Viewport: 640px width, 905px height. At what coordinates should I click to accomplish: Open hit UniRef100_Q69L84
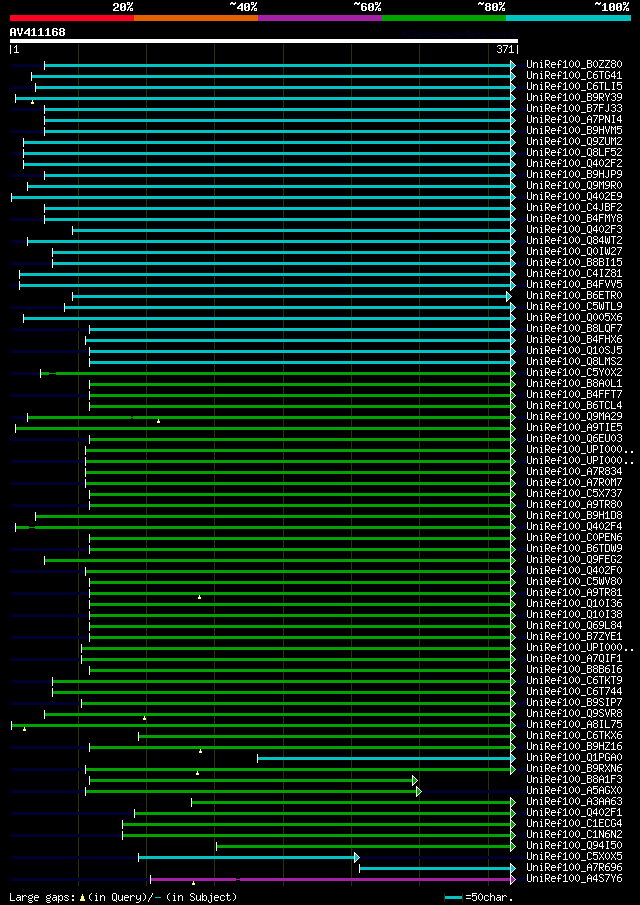pyautogui.click(x=574, y=626)
